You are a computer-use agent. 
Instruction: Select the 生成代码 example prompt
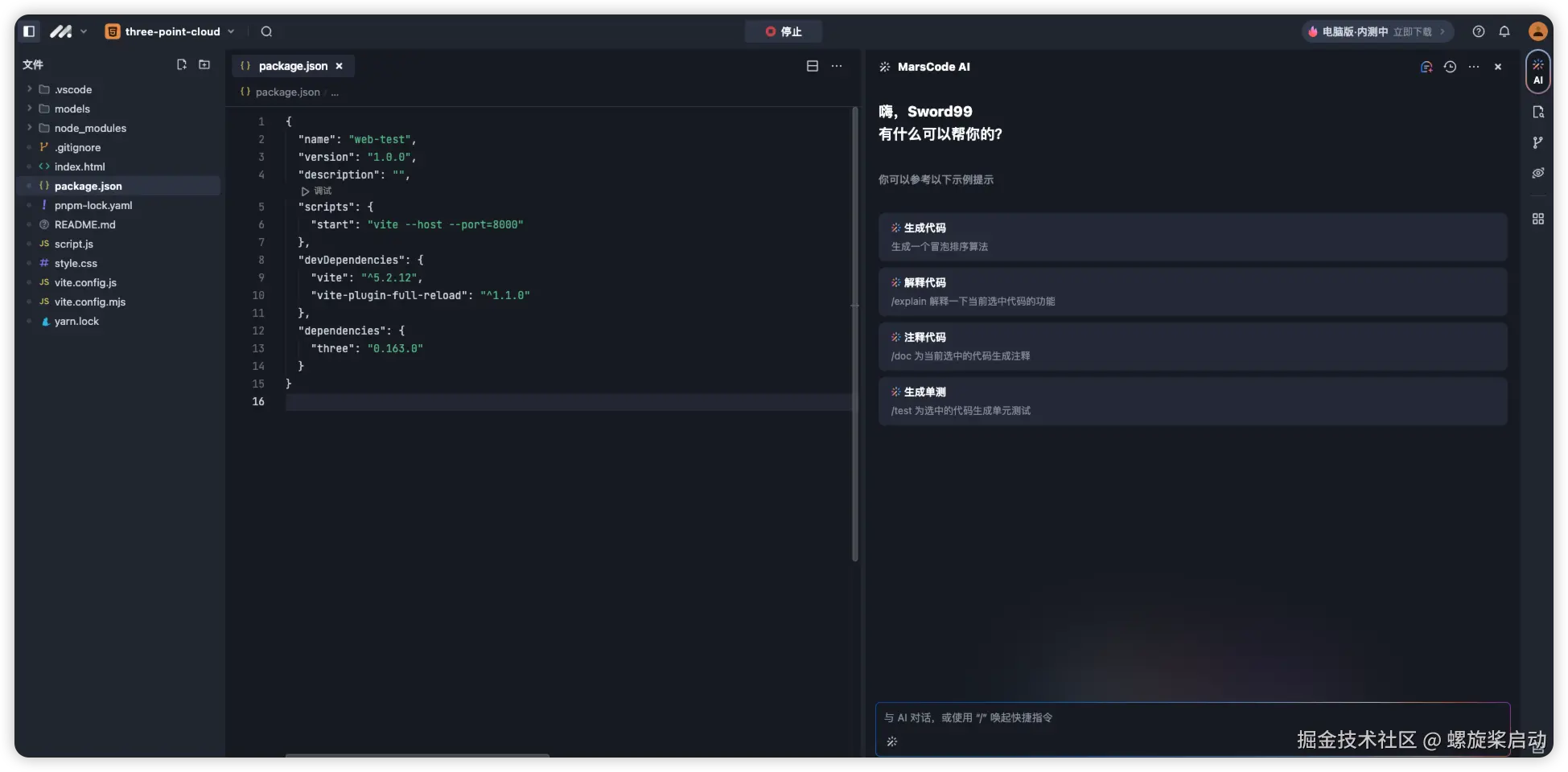1192,237
